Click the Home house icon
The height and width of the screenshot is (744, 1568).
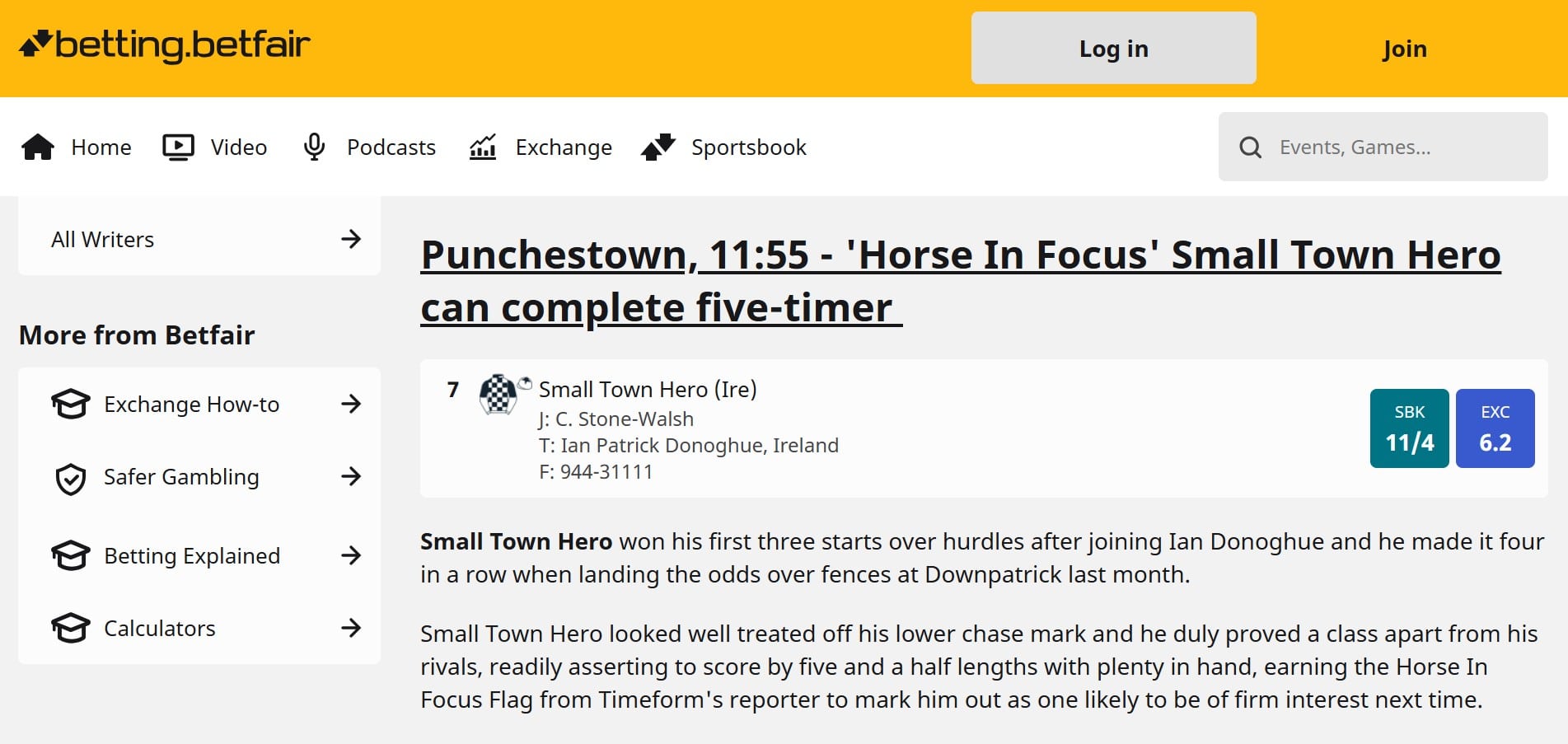click(38, 147)
